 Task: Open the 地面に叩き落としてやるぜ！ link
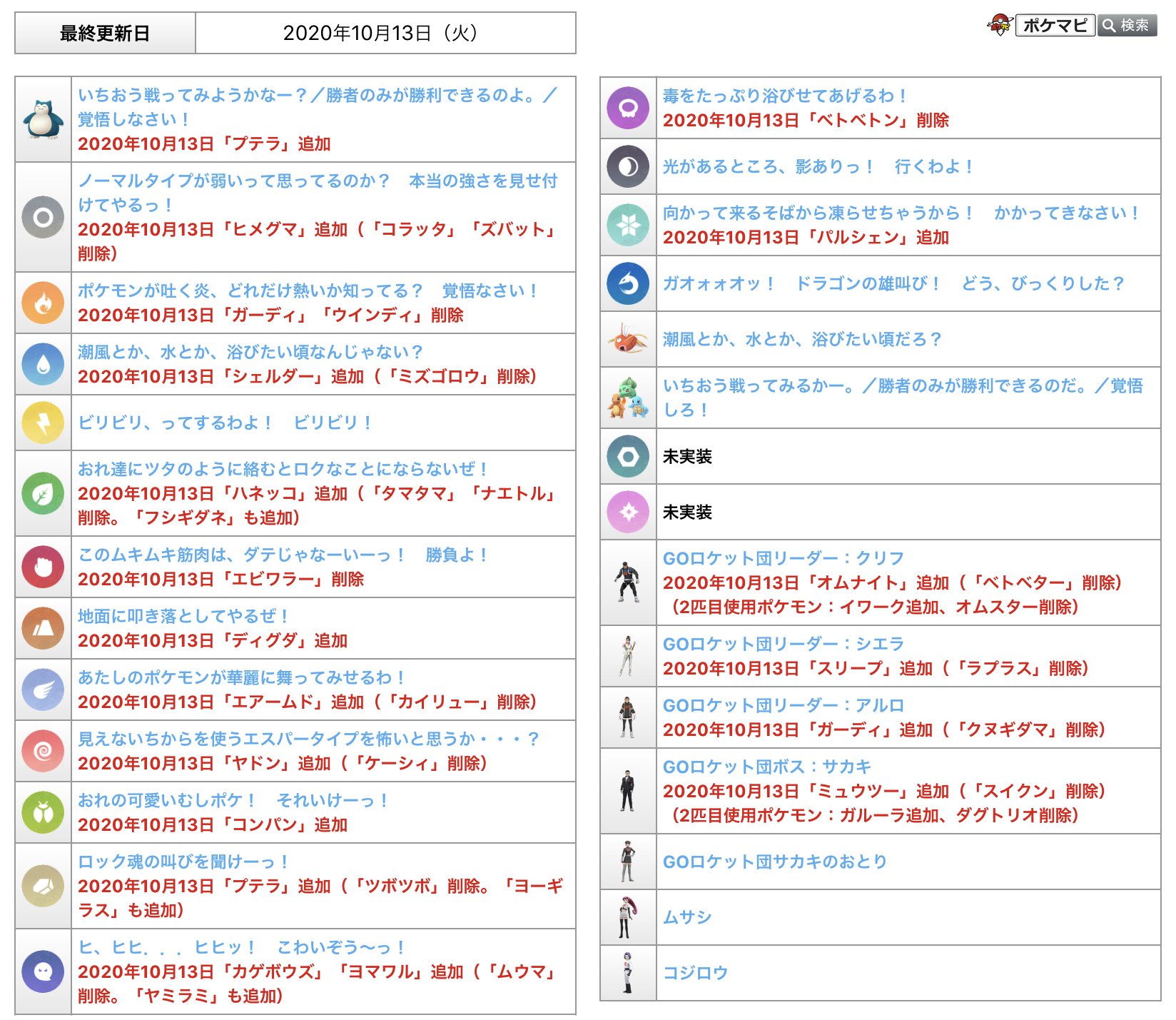click(183, 616)
